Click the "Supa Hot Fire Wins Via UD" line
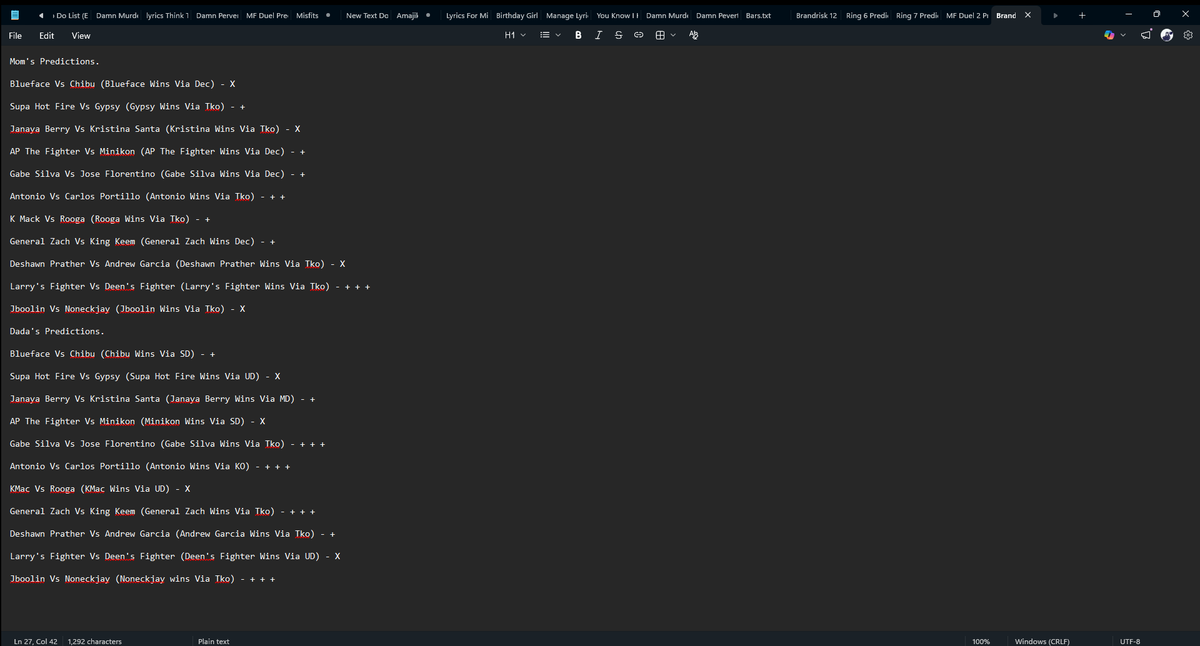Screen dimensions: 1200x646 145,376
